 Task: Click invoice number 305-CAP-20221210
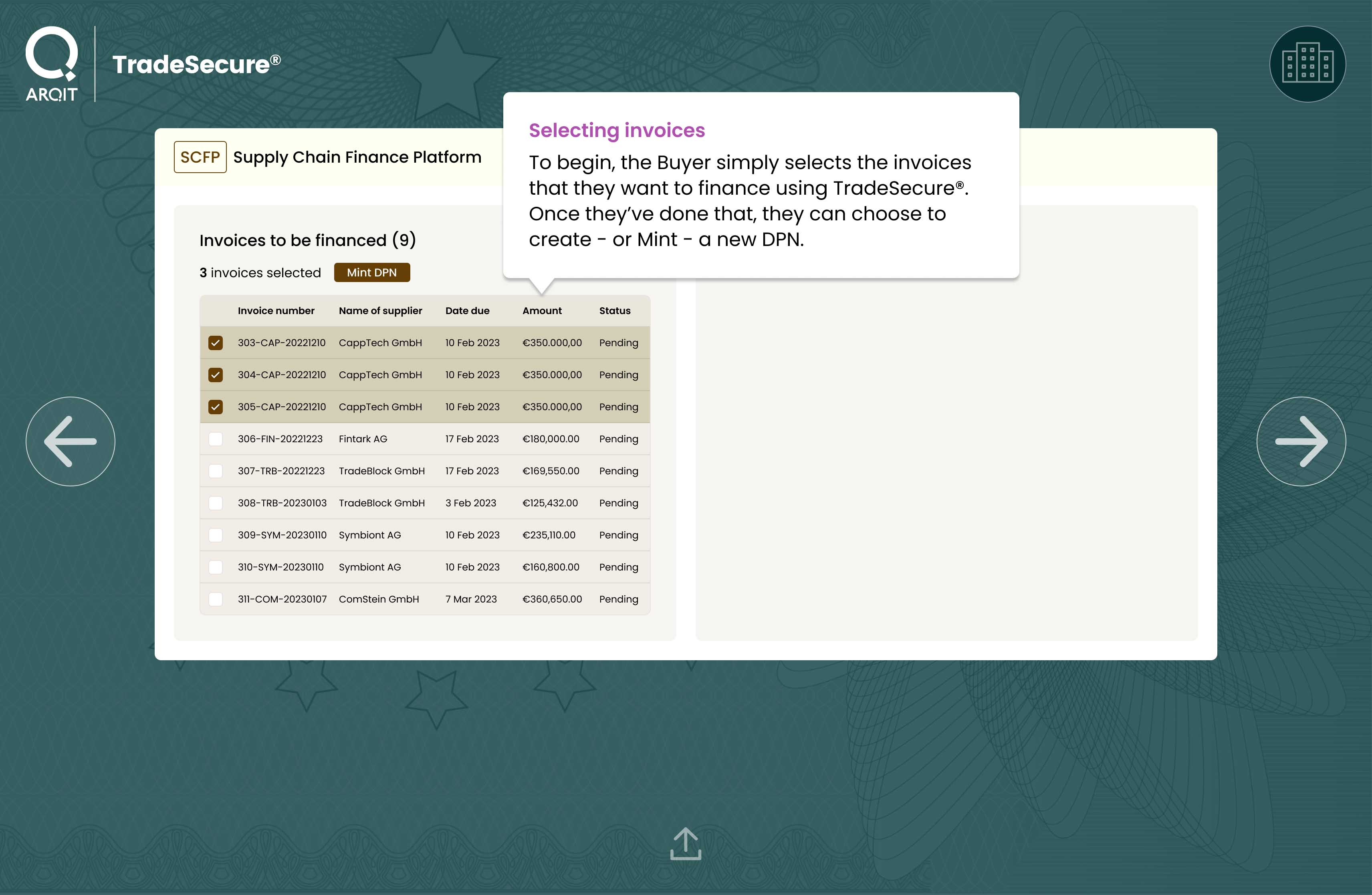(x=282, y=407)
